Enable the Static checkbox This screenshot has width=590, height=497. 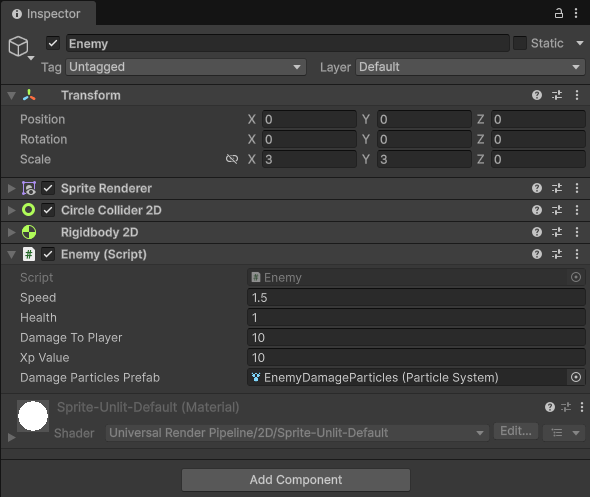tap(520, 43)
